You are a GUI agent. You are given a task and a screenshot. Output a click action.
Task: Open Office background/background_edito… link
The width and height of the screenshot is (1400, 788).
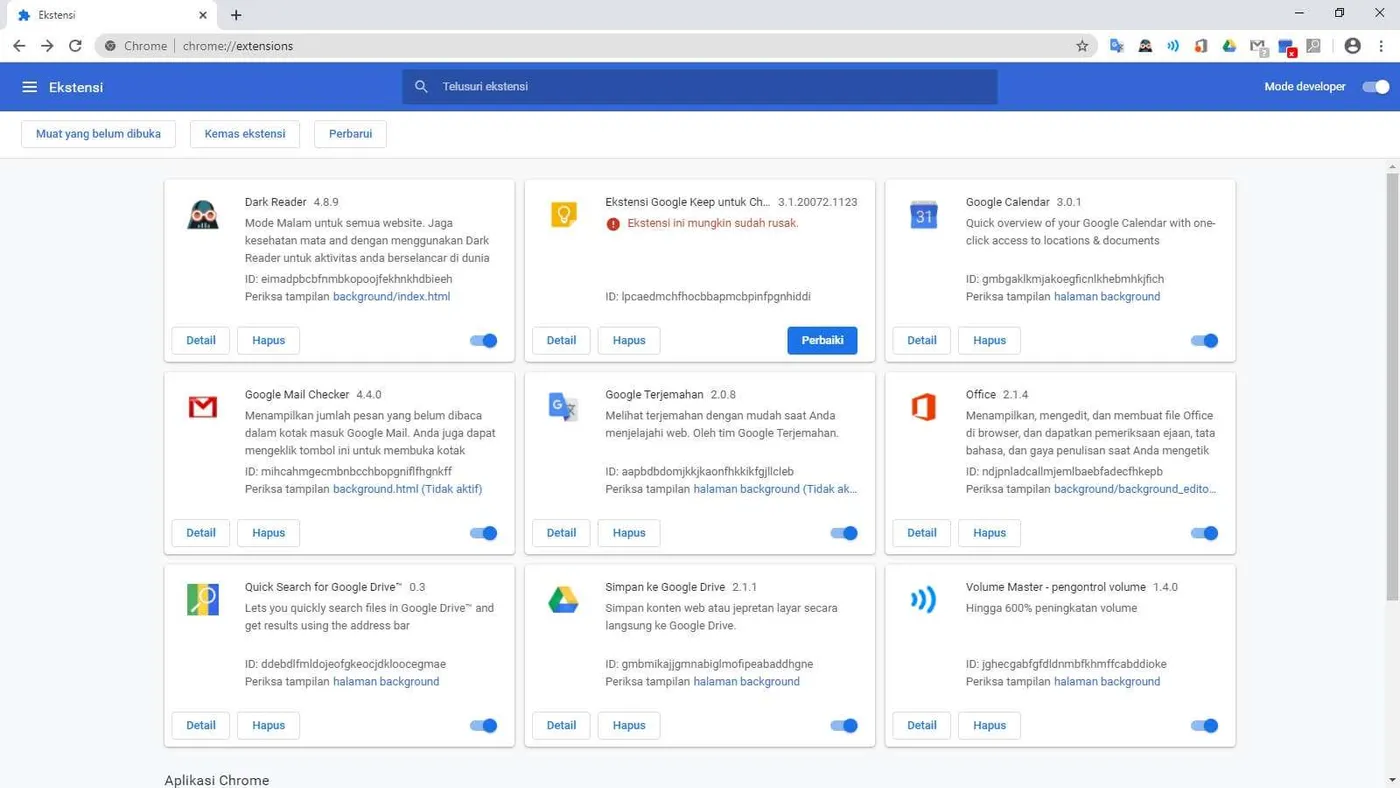1135,489
